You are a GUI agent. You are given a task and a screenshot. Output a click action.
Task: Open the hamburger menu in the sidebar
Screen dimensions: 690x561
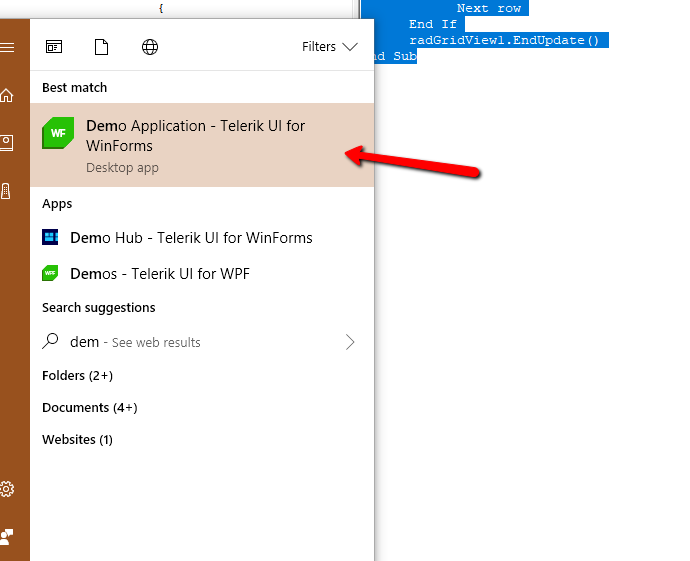[x=7, y=47]
